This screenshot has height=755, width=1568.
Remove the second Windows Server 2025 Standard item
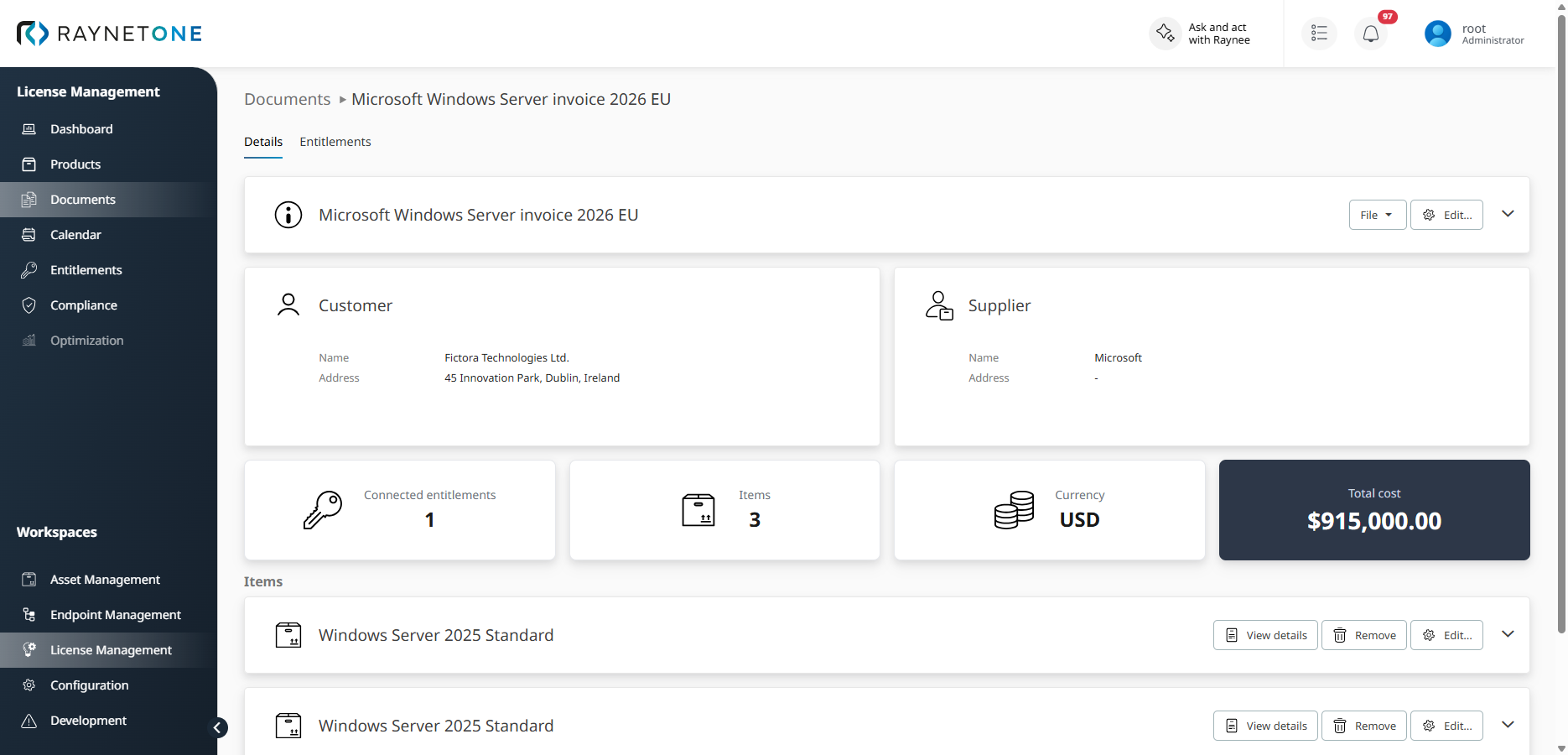(1364, 726)
